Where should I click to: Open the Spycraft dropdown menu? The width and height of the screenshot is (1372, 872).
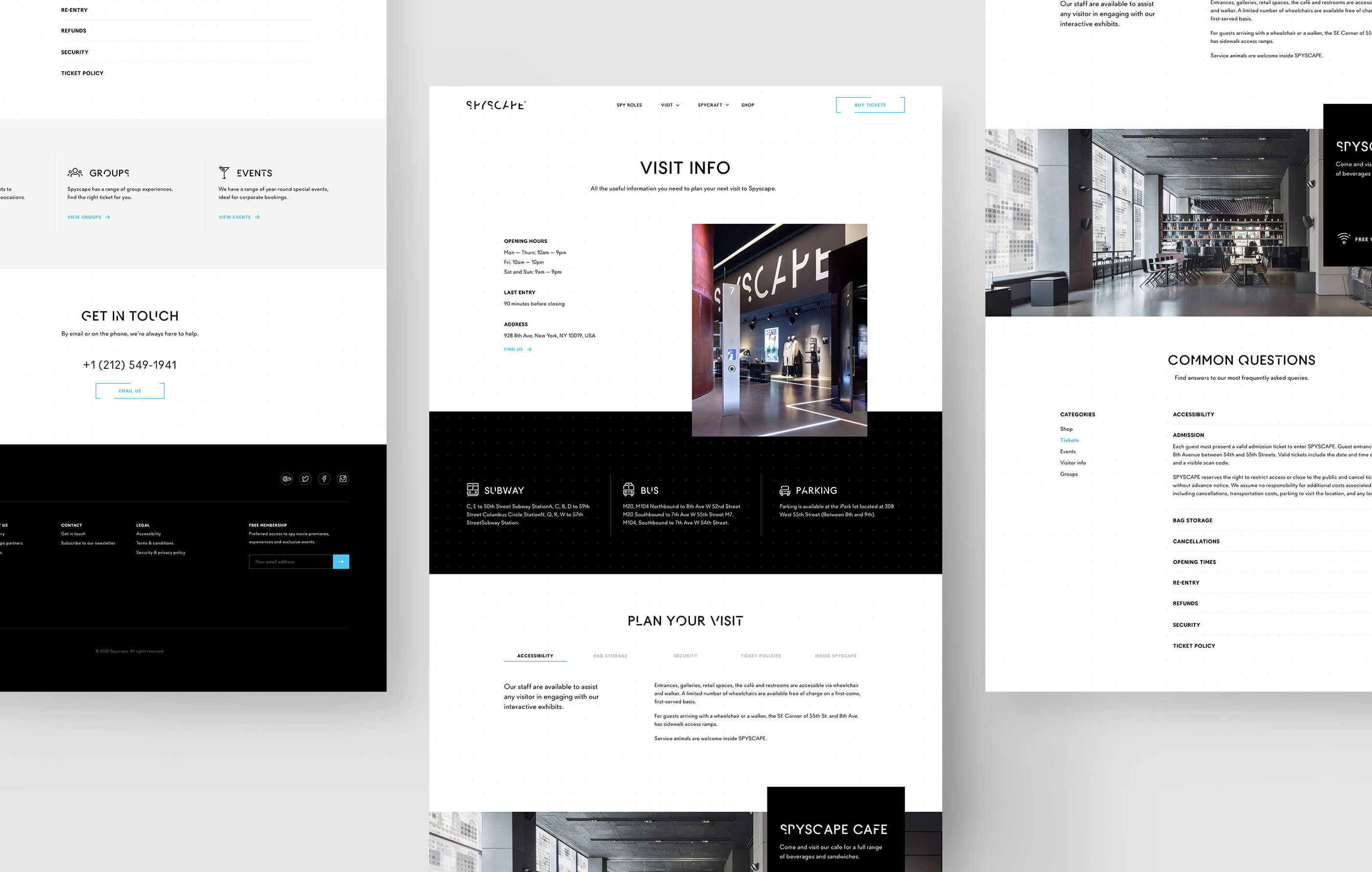click(712, 105)
